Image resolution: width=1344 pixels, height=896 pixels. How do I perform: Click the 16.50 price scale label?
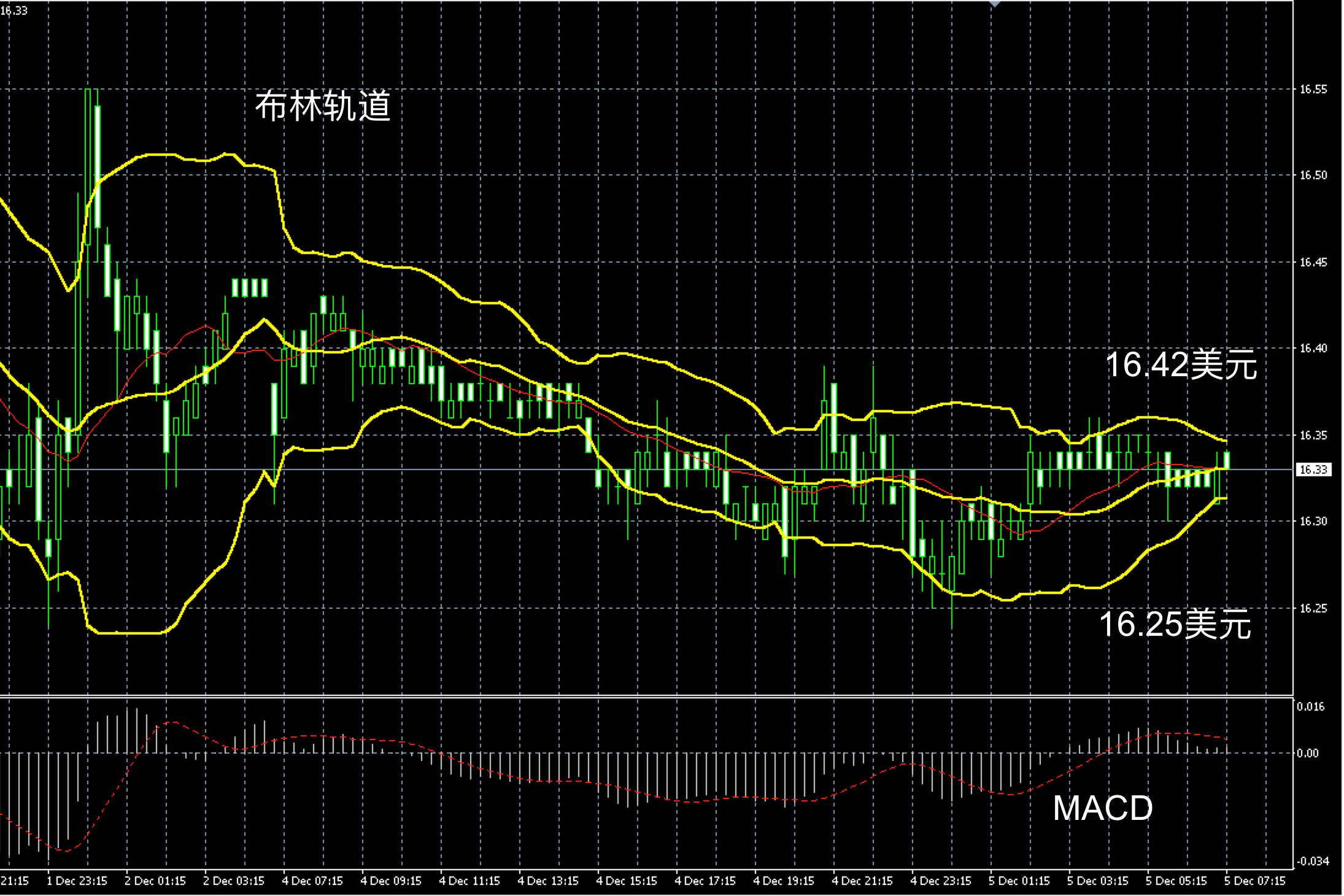tap(1313, 176)
